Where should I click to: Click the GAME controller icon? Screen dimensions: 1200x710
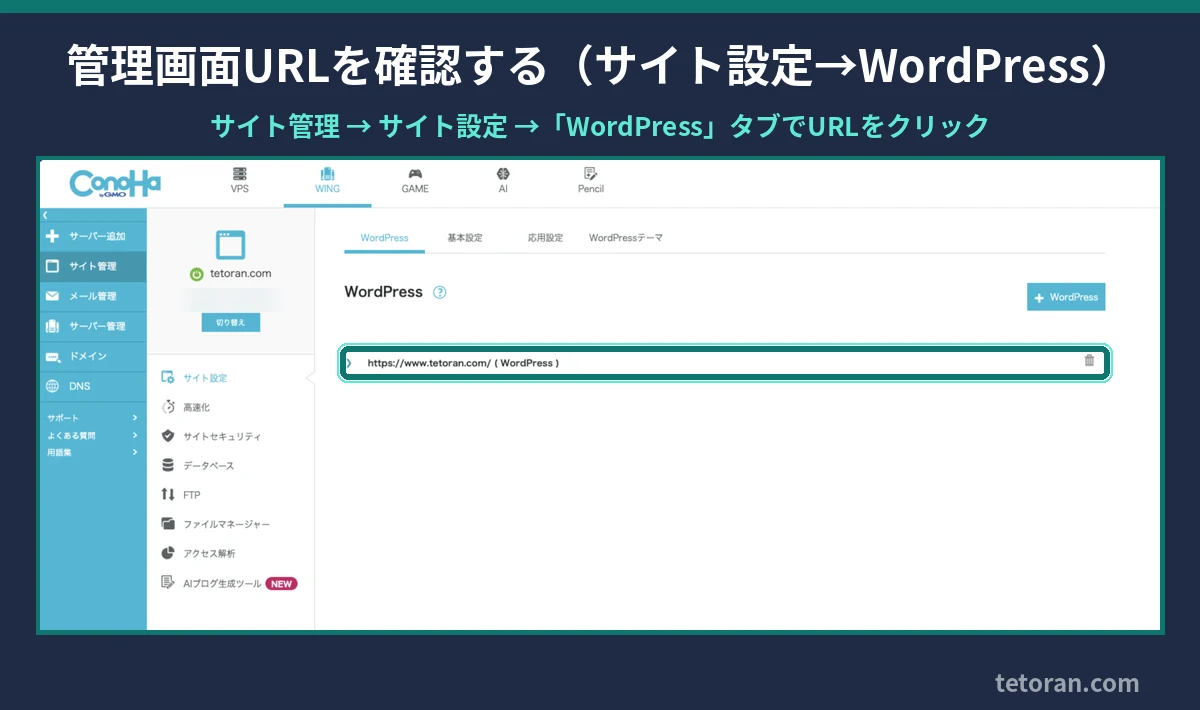[415, 174]
